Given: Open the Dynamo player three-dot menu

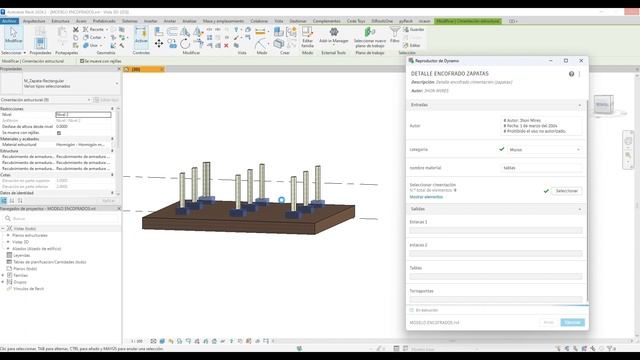Looking at the screenshot, I should coord(580,74).
